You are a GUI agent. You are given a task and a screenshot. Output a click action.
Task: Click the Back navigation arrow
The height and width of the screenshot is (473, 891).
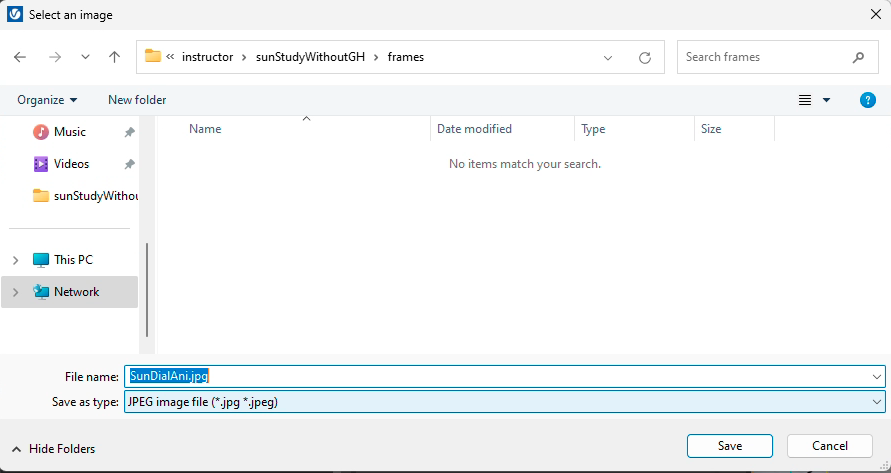[x=20, y=58]
